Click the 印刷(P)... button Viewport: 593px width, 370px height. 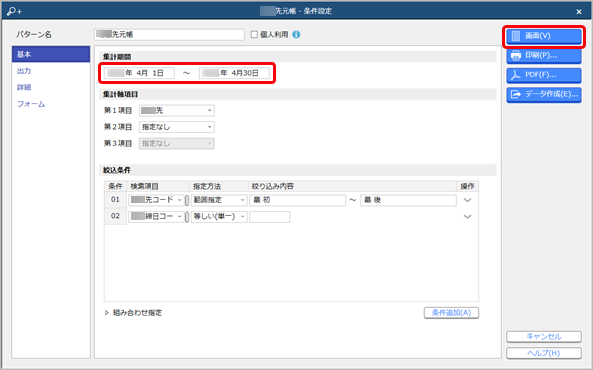tap(543, 55)
